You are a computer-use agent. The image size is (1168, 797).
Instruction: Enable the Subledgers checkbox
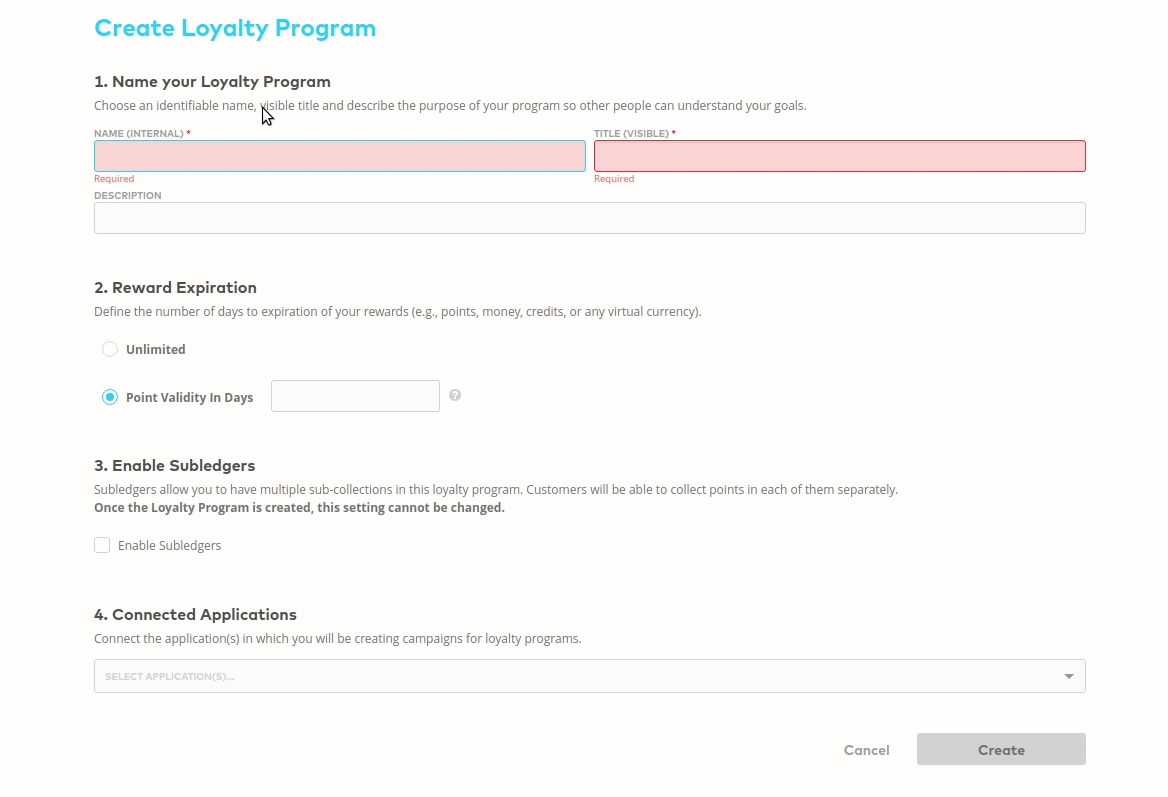point(102,545)
